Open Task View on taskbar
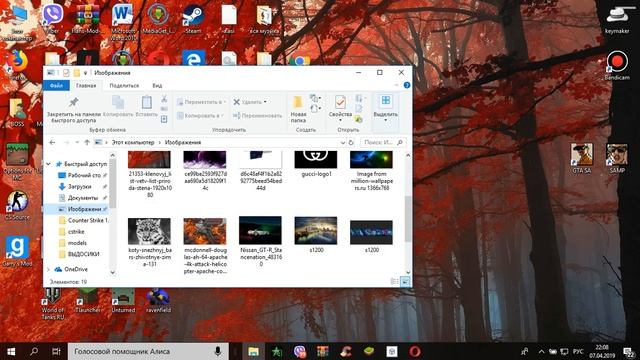640x360 pixels. [56, 351]
